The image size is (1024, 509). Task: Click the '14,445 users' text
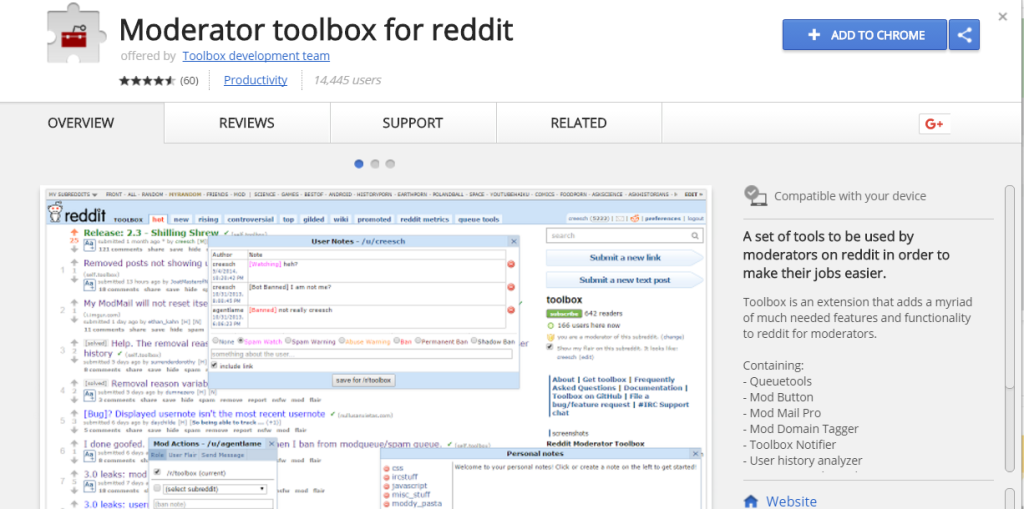[347, 80]
